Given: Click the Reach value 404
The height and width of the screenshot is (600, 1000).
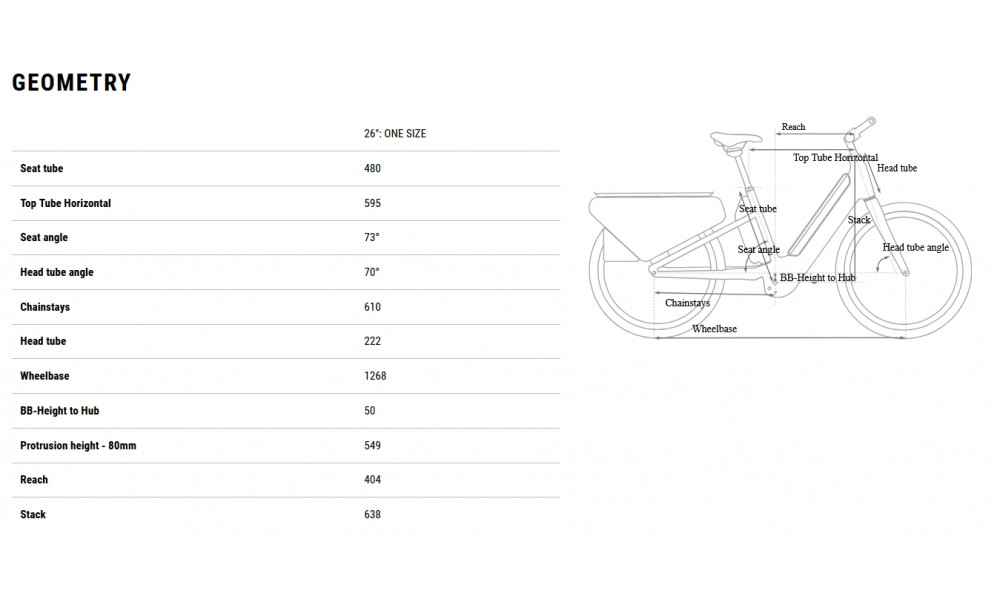Looking at the screenshot, I should [x=373, y=480].
